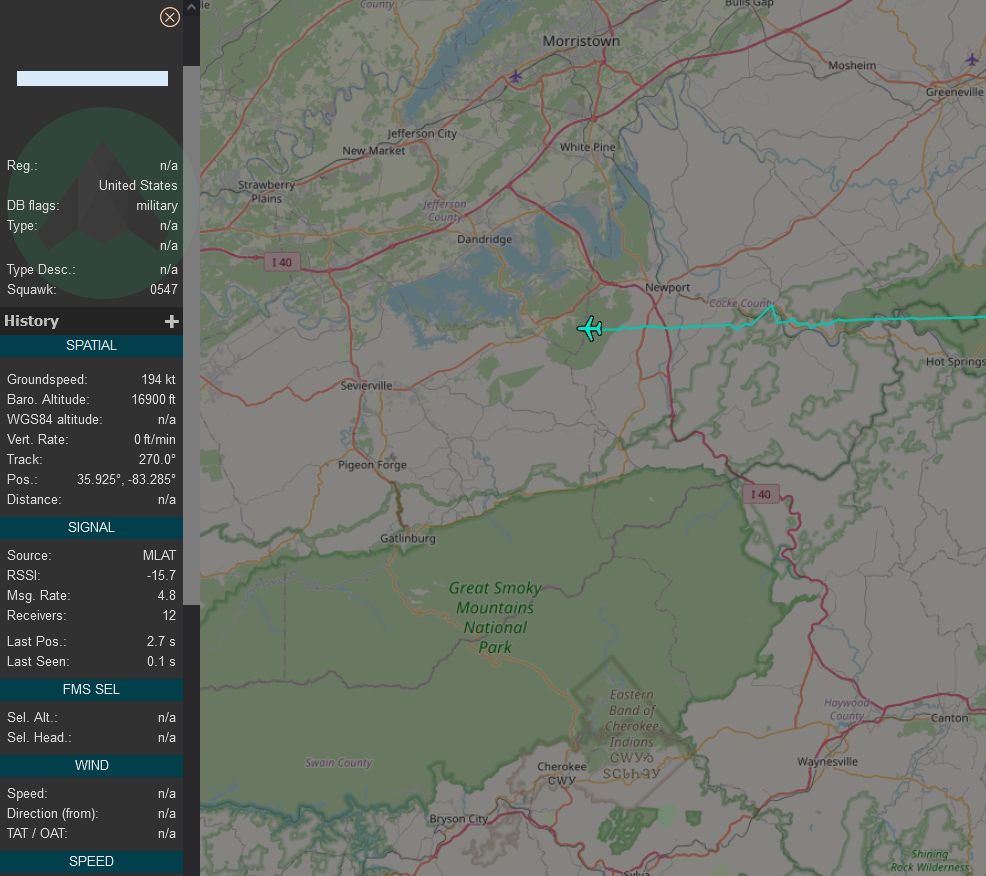
Task: Click the Vert. Rate value 0 ft/min
Action: coord(155,440)
